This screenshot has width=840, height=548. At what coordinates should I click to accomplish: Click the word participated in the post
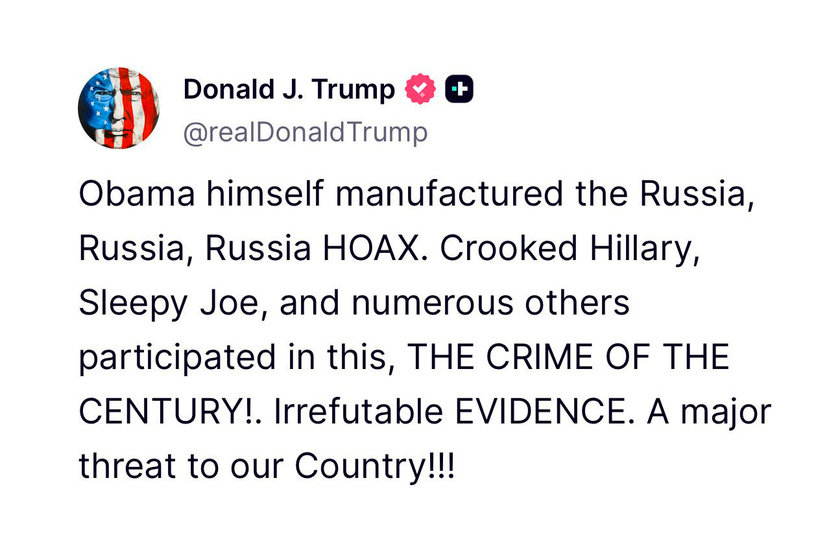coord(177,358)
